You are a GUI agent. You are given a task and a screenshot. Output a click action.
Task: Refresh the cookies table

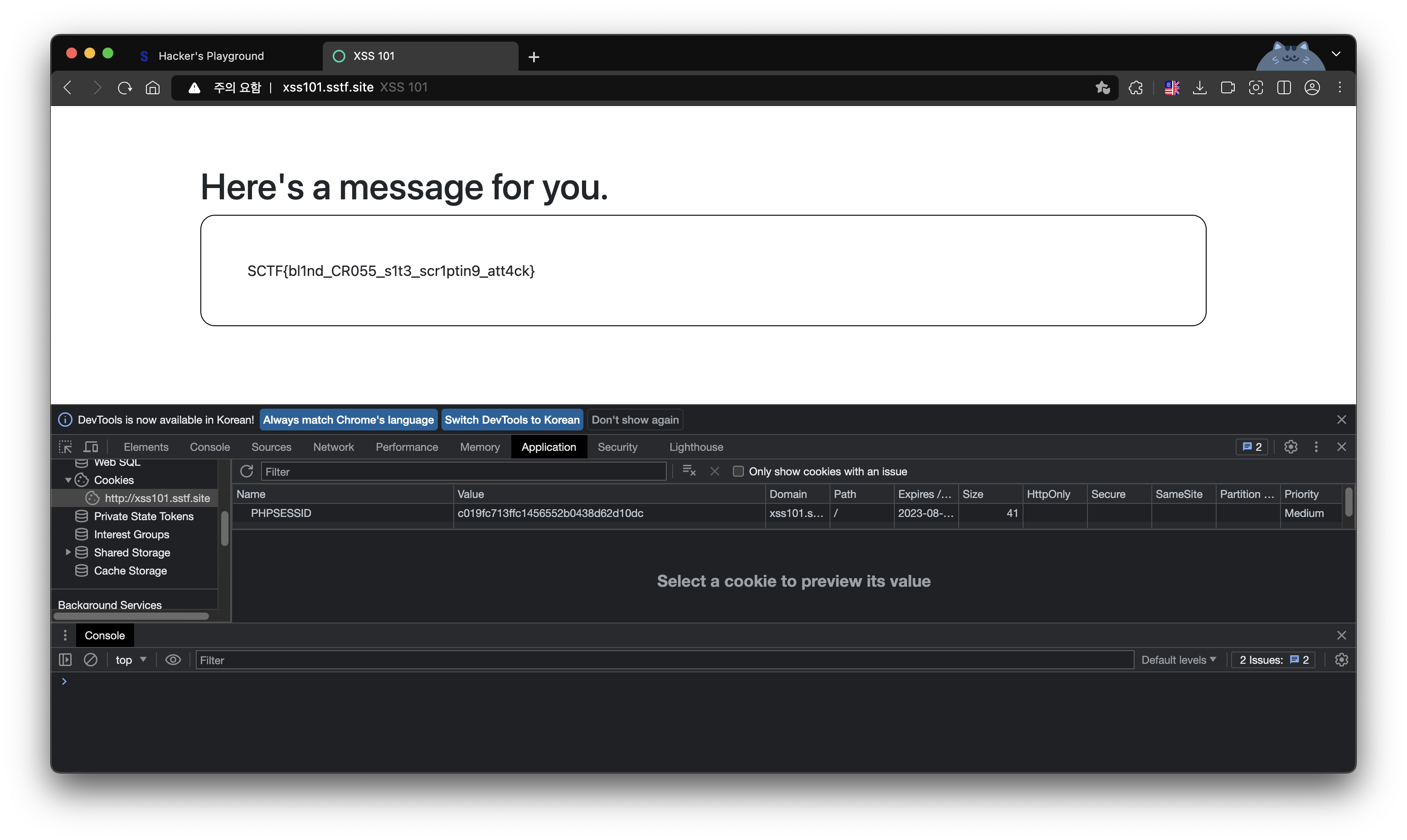point(246,472)
